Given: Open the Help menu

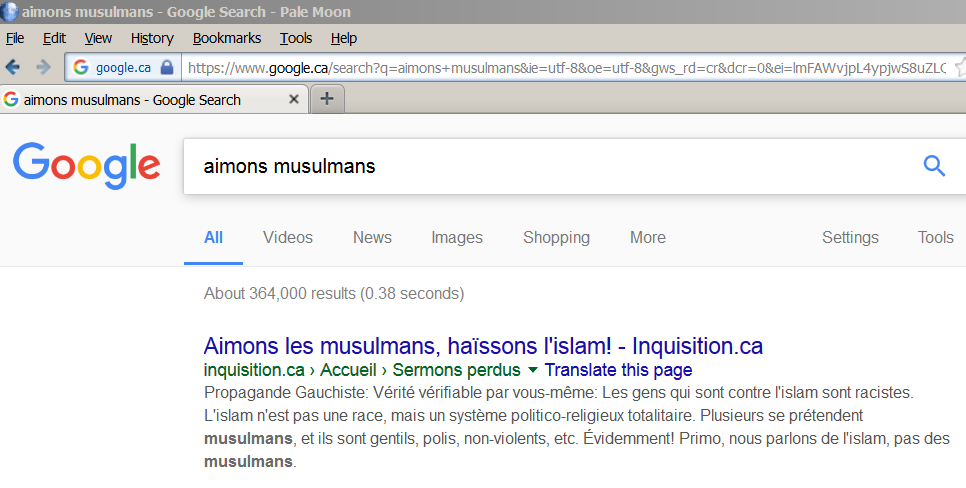Looking at the screenshot, I should point(344,38).
